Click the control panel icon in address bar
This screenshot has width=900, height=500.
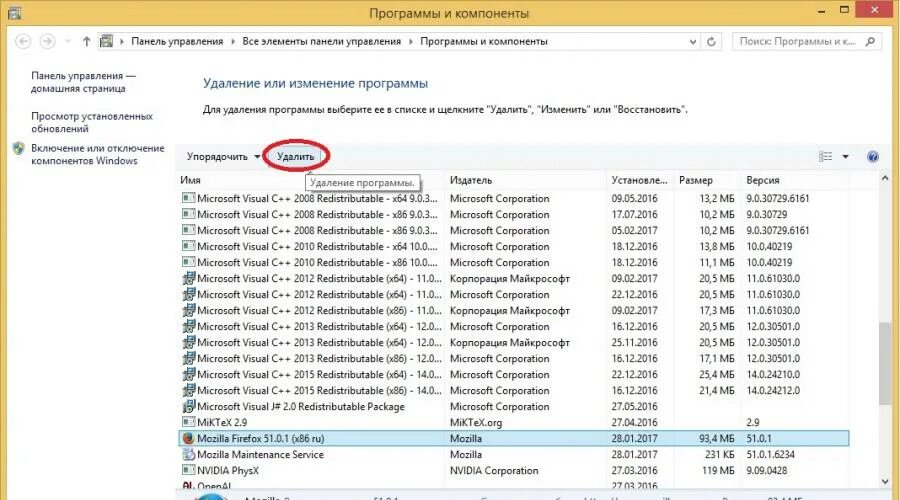coord(106,41)
